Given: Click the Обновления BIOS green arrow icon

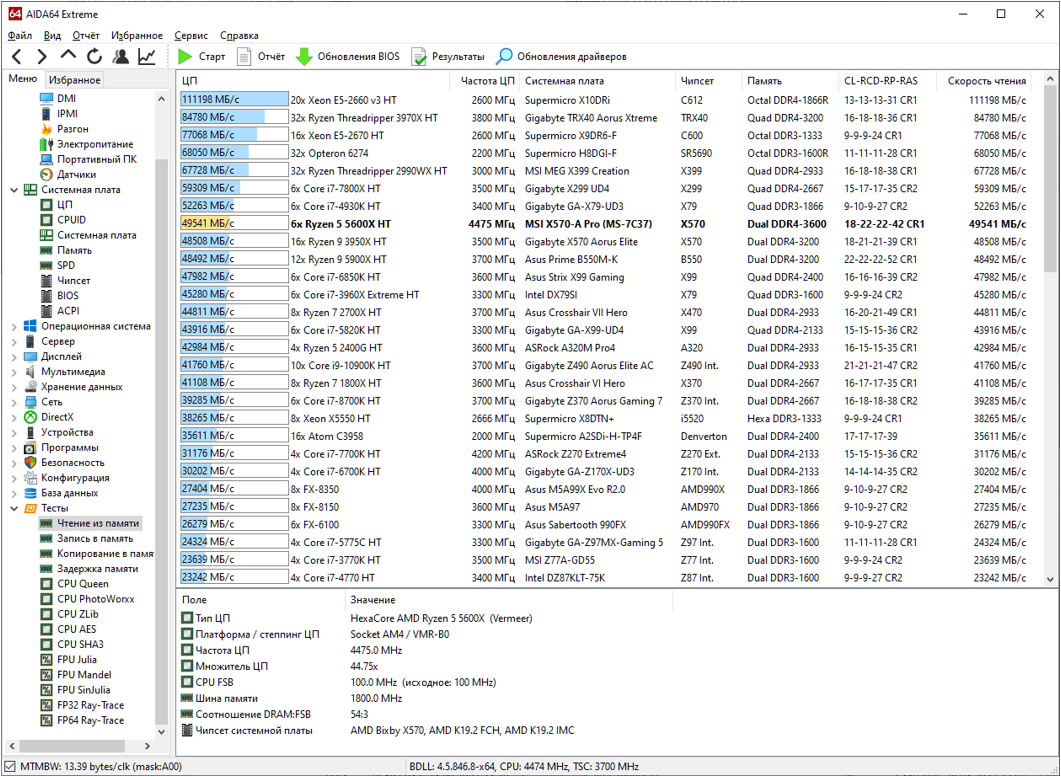Looking at the screenshot, I should [x=304, y=57].
